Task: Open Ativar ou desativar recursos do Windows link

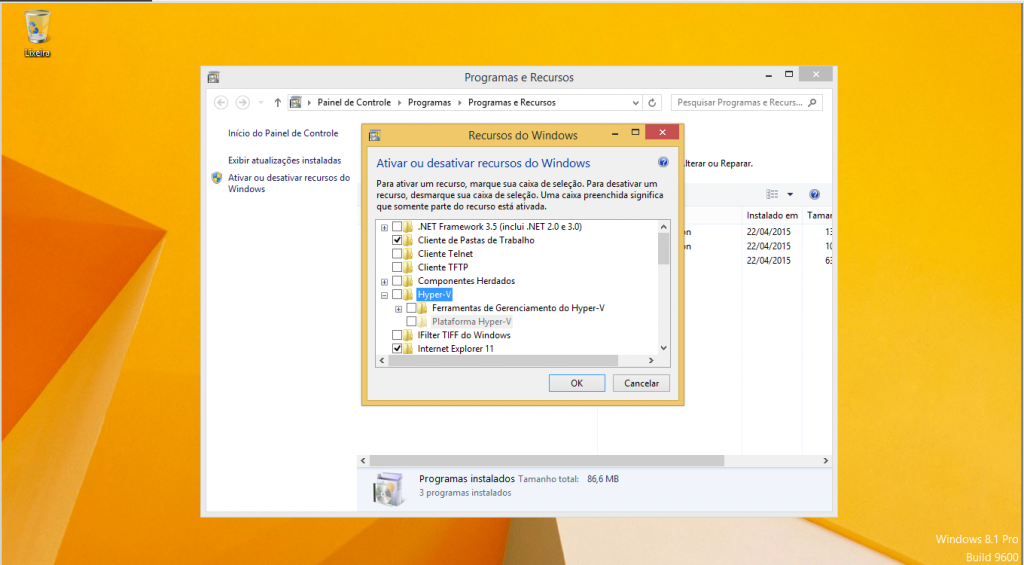Action: (289, 183)
